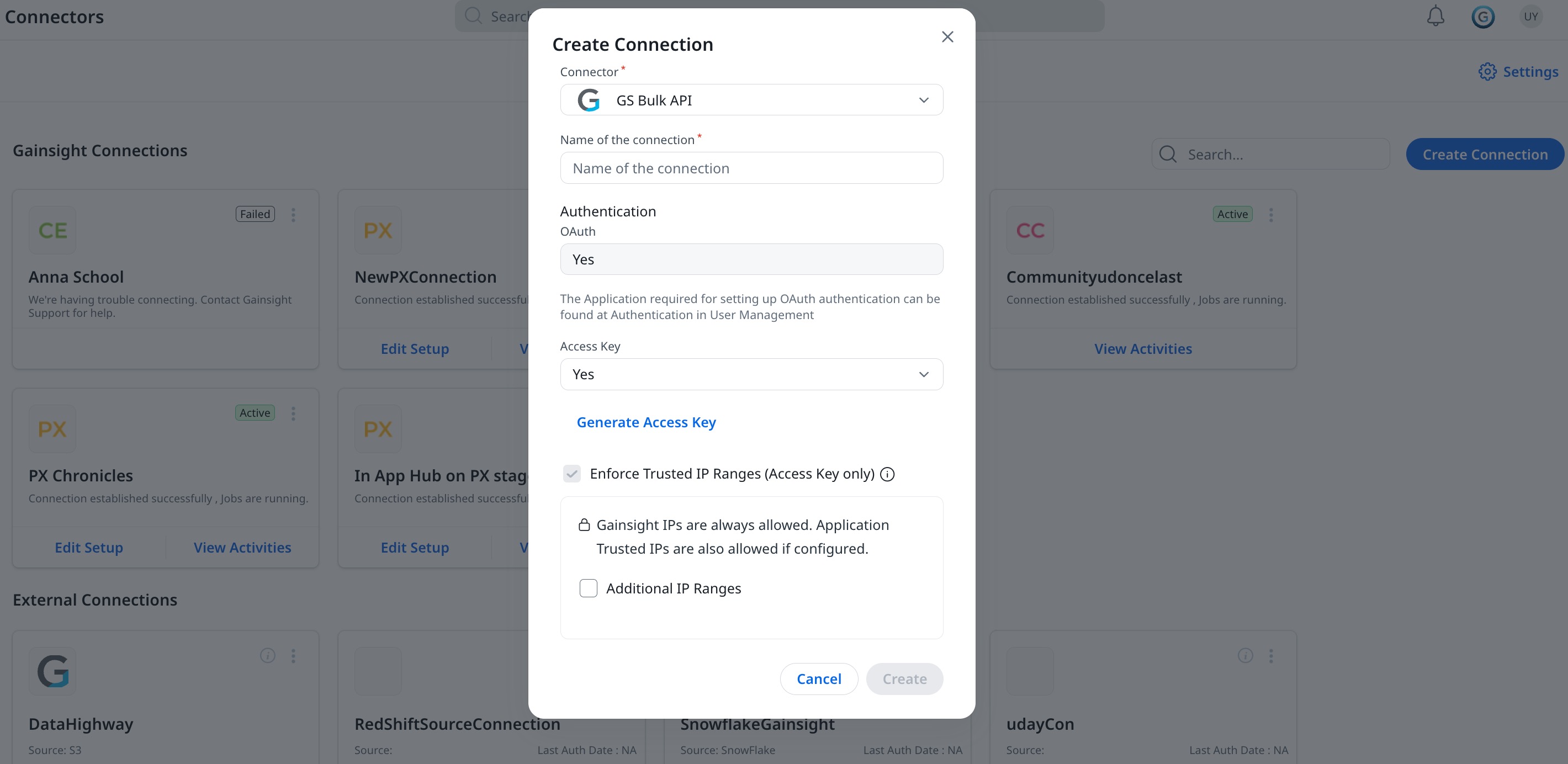Click the info icon on the DataHighway card
The image size is (1568, 764).
[267, 656]
